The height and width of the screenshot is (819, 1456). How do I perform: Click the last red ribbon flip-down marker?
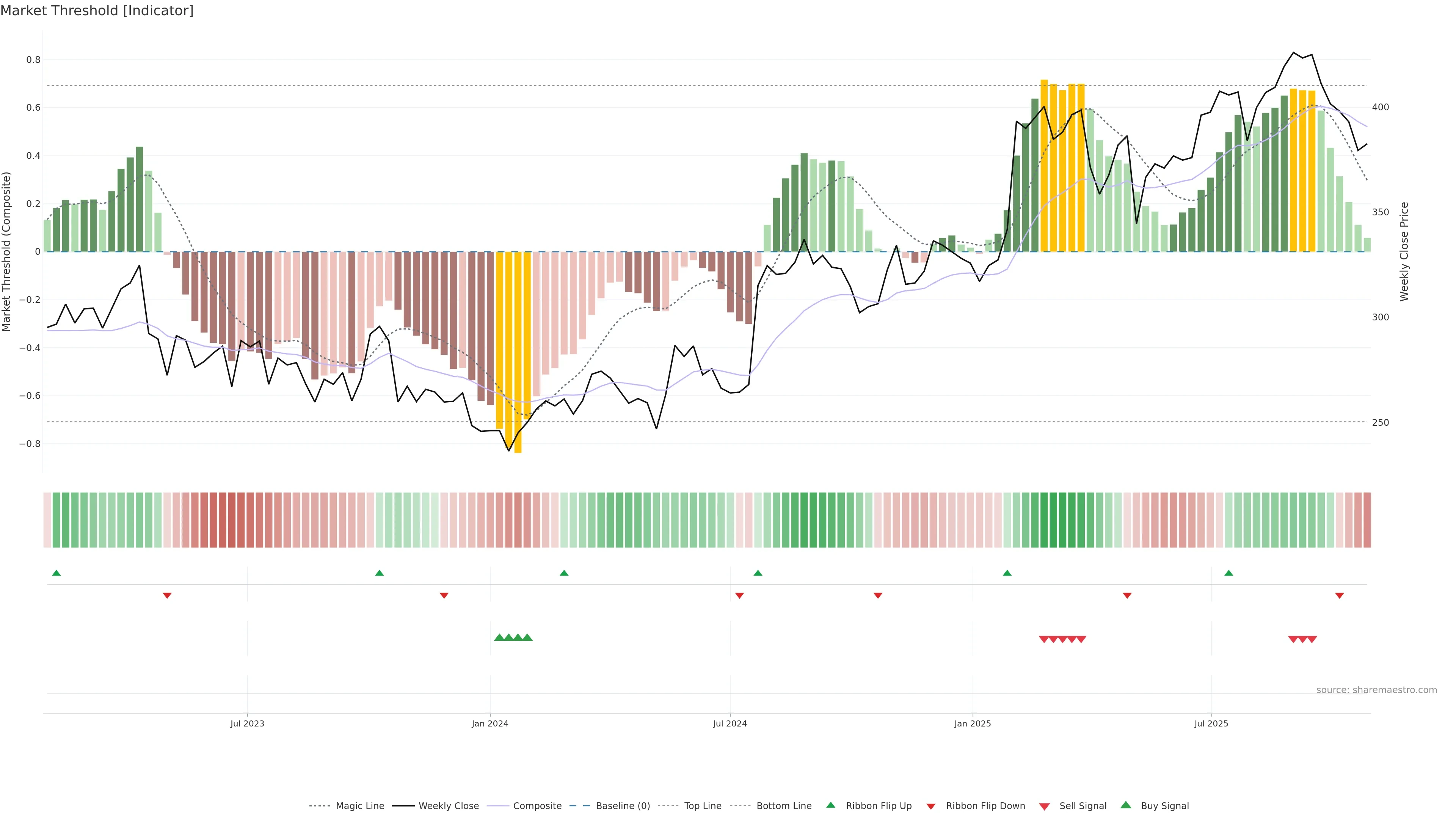pyautogui.click(x=1339, y=595)
